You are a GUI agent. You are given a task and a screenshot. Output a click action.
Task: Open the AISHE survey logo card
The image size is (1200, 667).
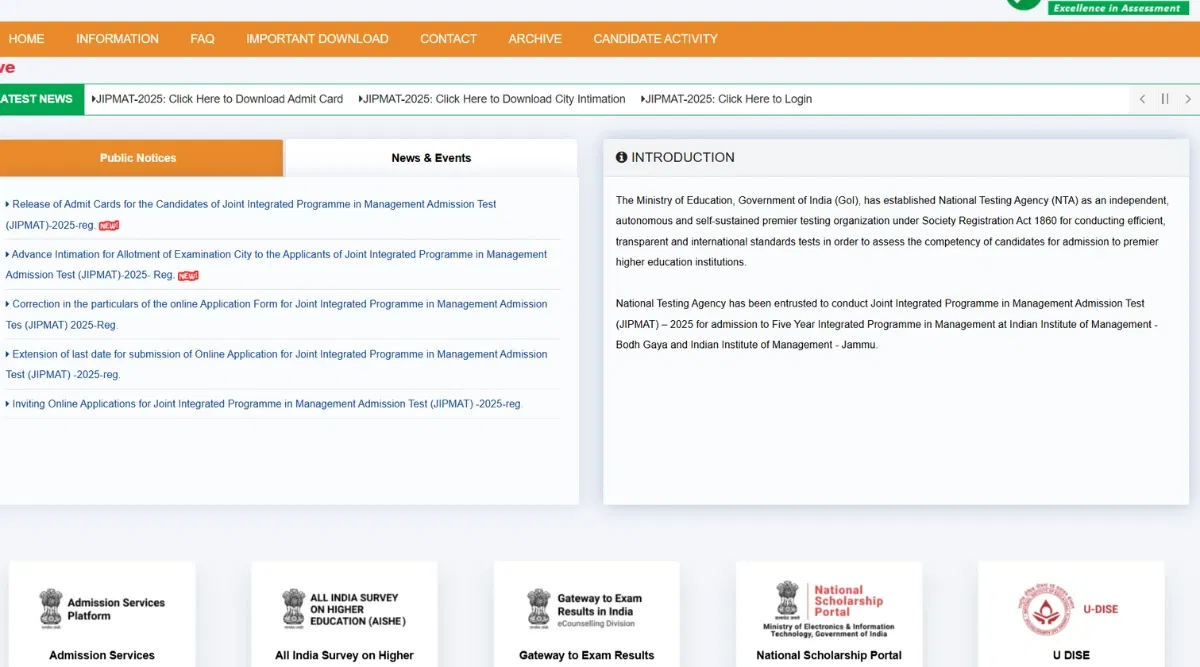(x=344, y=609)
